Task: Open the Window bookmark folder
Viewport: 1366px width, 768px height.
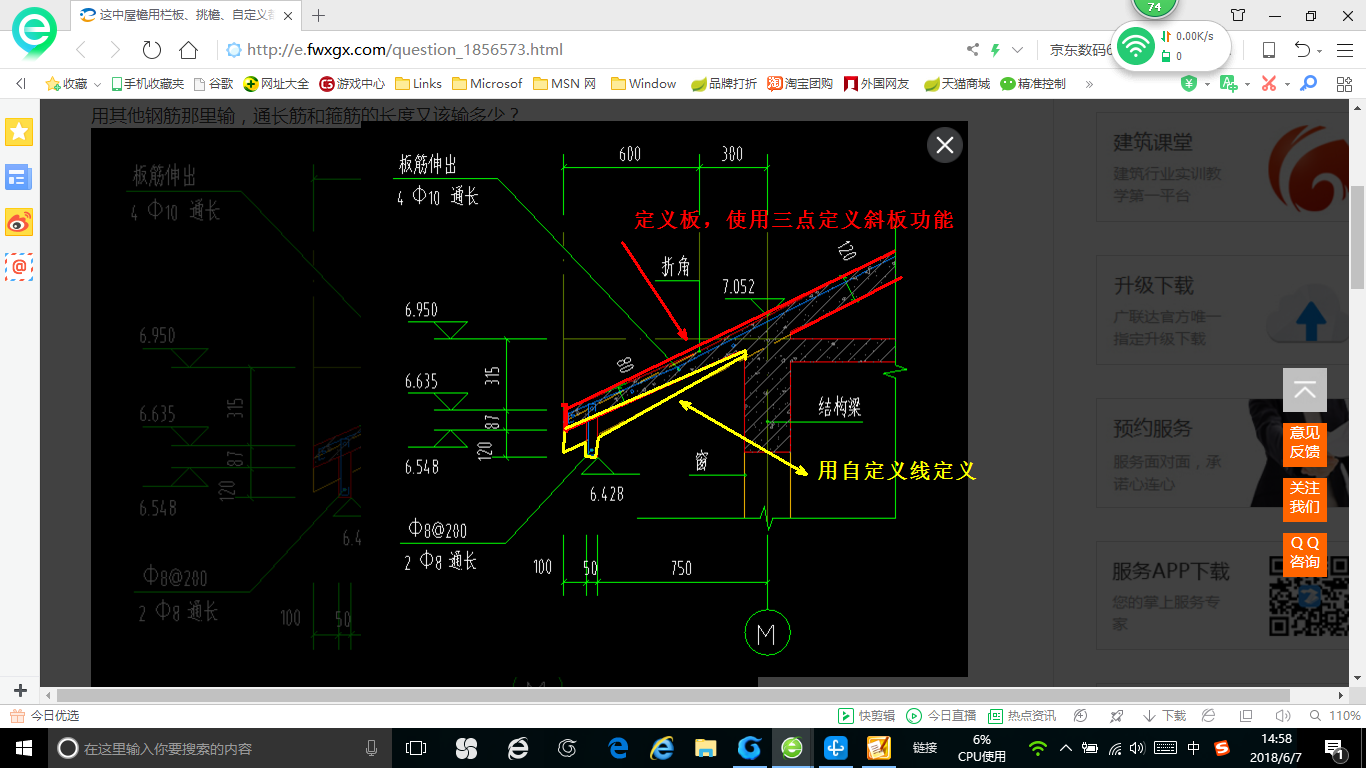Action: click(643, 84)
